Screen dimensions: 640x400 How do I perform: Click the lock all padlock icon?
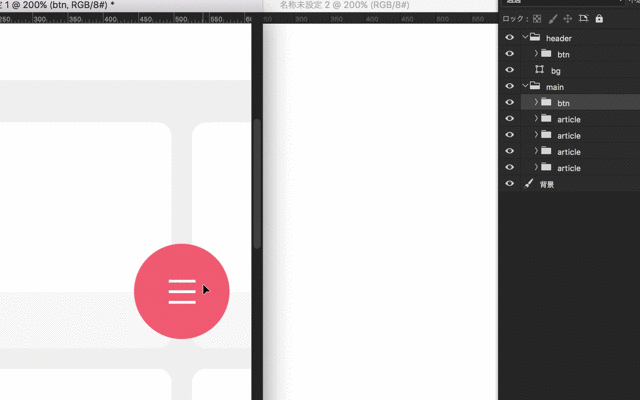click(599, 18)
